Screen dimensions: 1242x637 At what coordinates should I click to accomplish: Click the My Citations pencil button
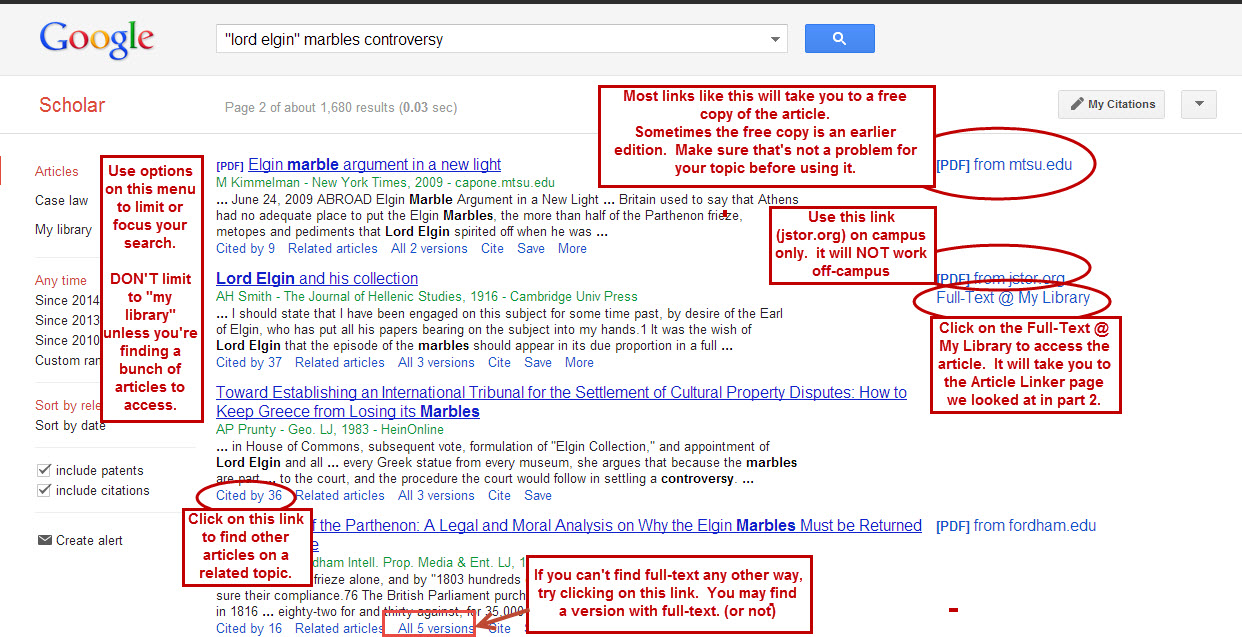point(1112,104)
